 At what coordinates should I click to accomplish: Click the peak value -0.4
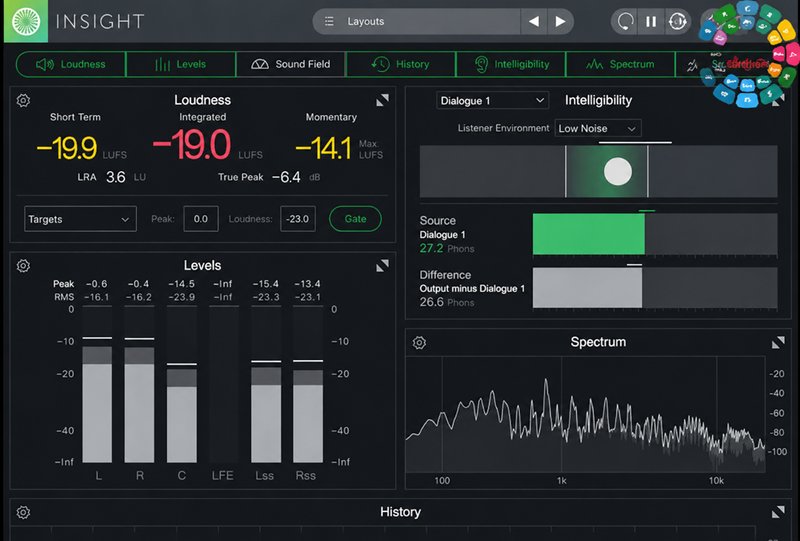138,284
